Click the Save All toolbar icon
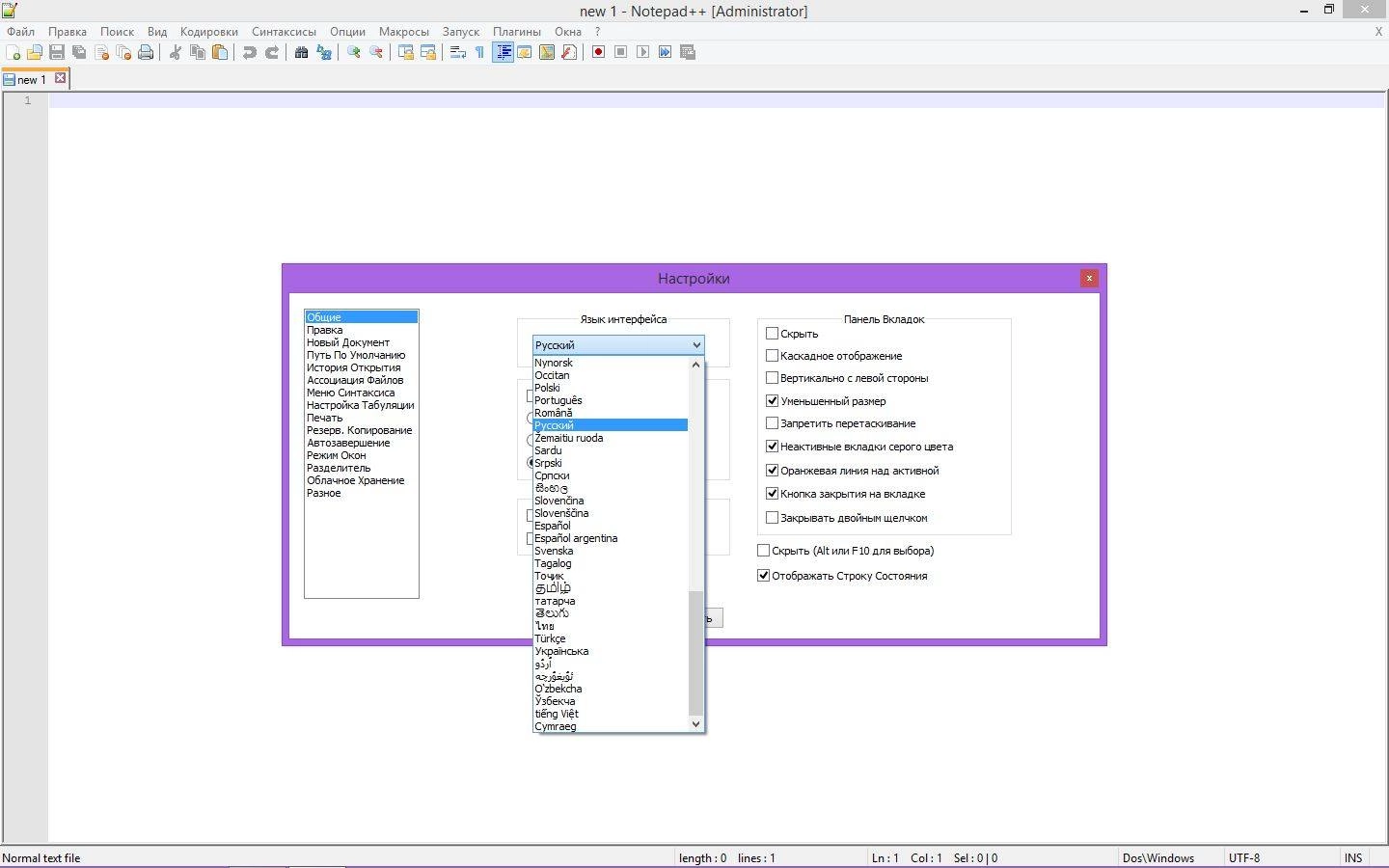Screen dimensions: 1389x868 (79, 52)
